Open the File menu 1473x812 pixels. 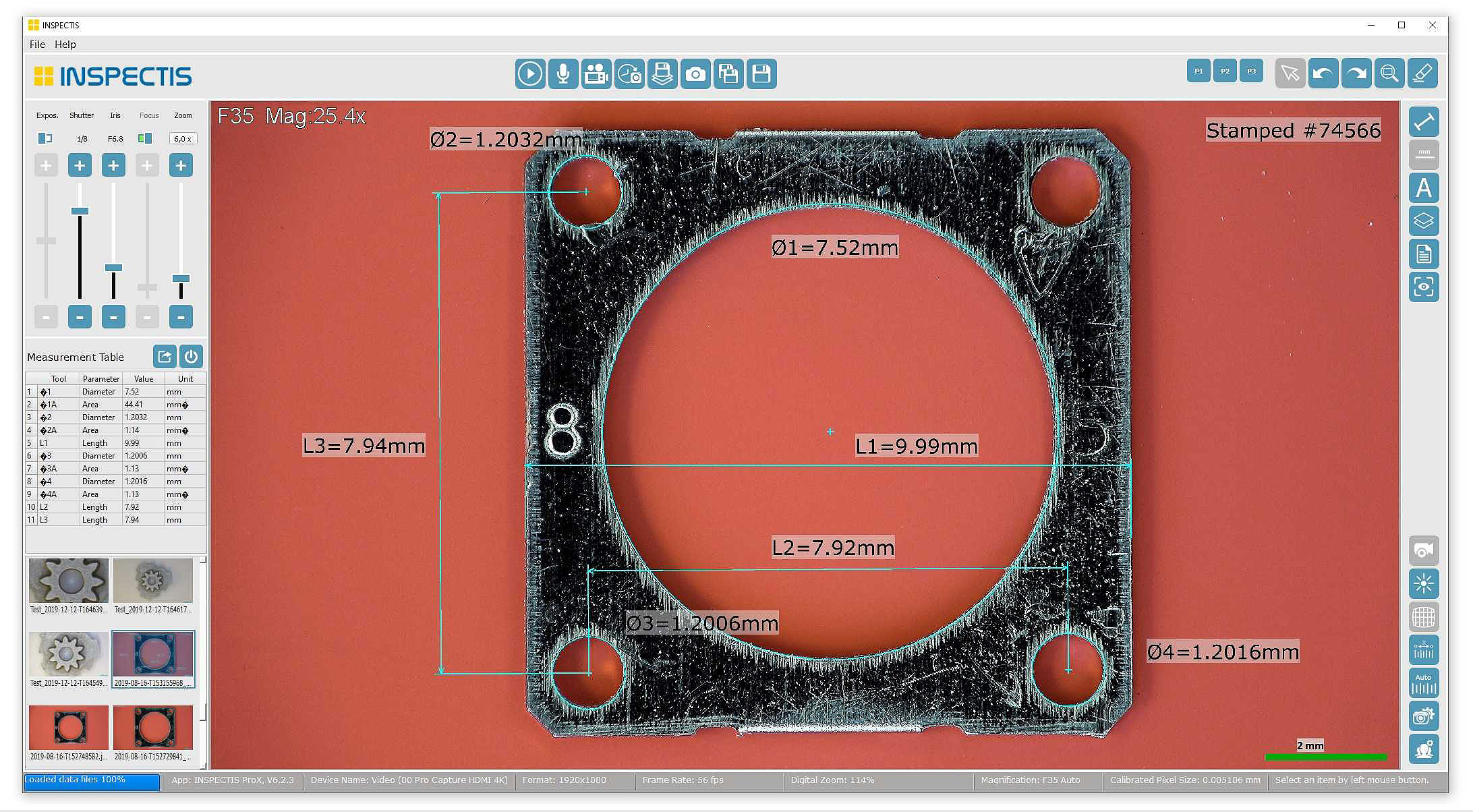point(37,44)
